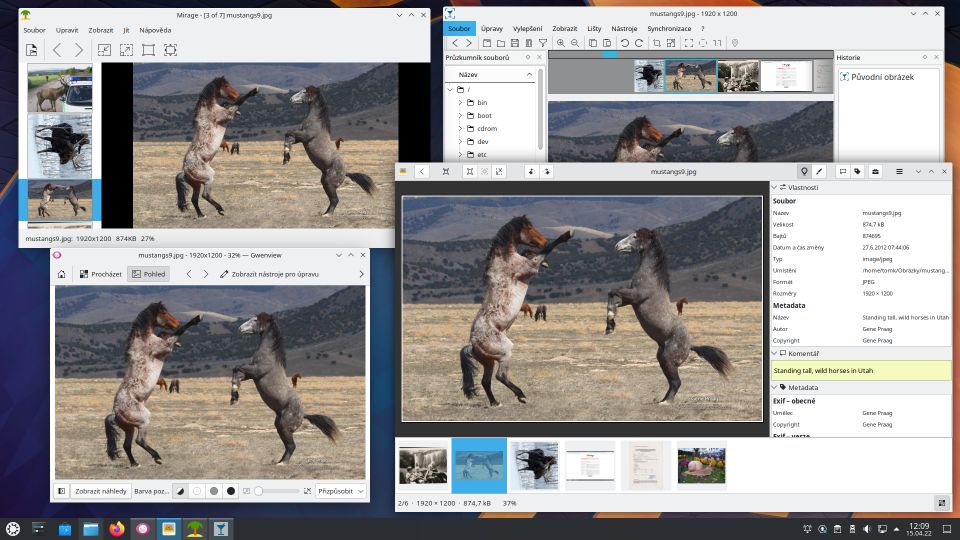Open Firefox from the taskbar
The height and width of the screenshot is (540, 960).
click(116, 529)
